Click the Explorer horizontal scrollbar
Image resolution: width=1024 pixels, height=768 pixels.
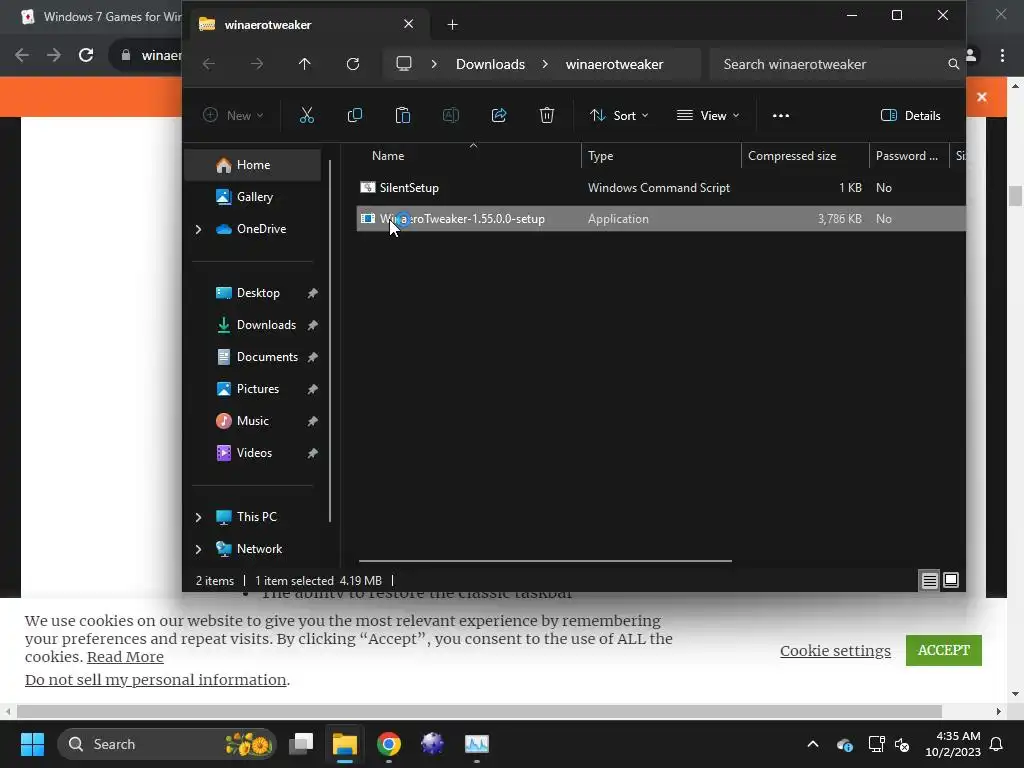pos(545,560)
